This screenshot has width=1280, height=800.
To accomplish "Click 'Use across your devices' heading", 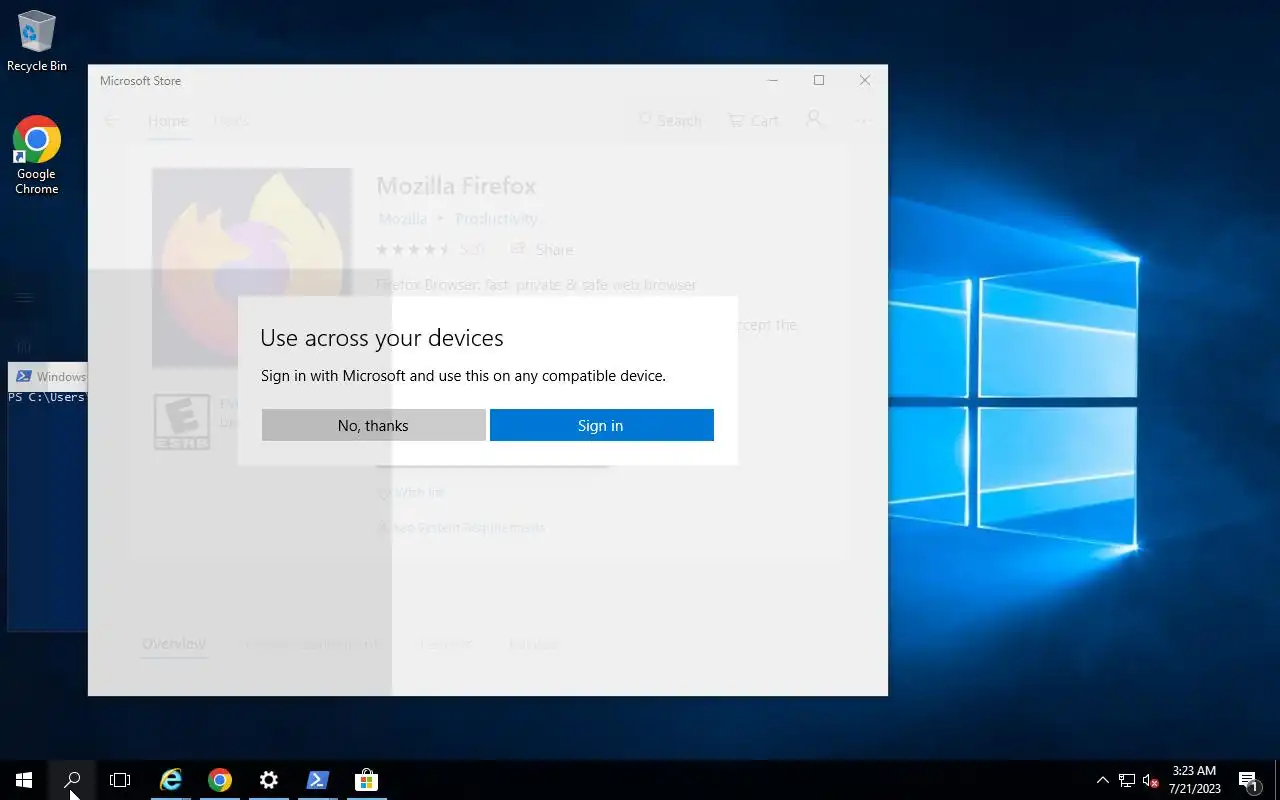I will [x=382, y=338].
